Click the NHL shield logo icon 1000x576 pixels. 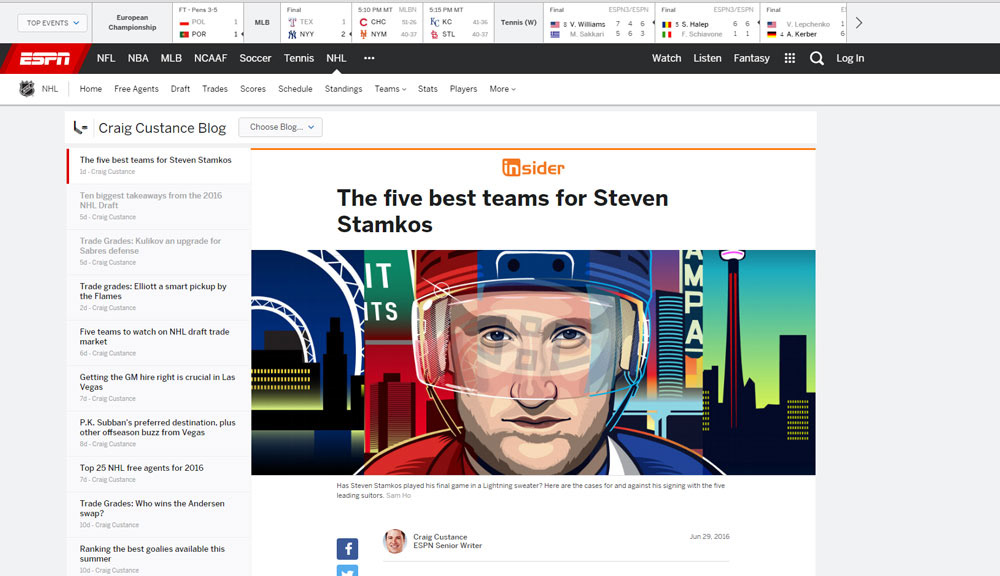tap(27, 89)
